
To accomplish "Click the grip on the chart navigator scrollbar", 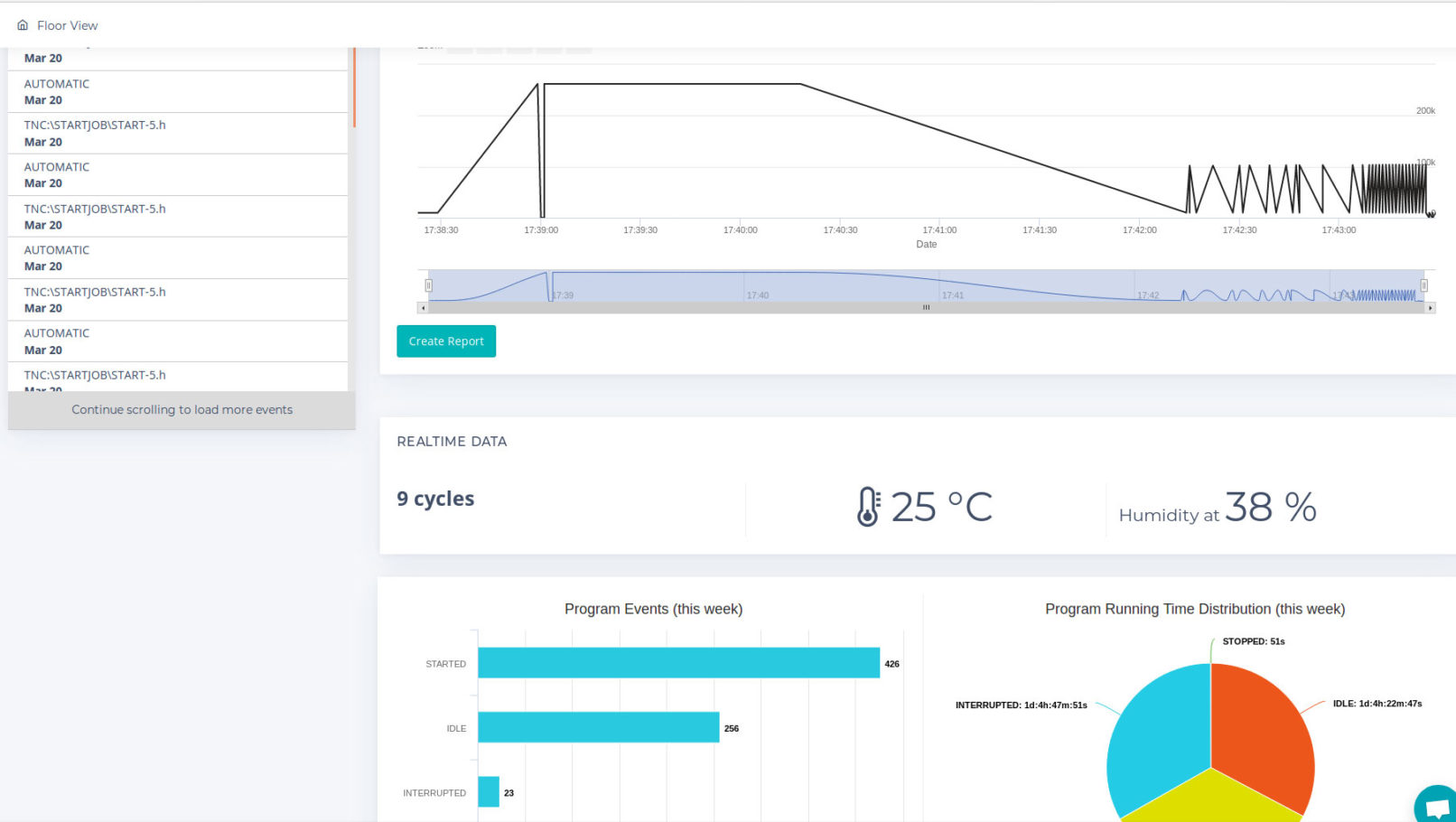I will (x=926, y=308).
